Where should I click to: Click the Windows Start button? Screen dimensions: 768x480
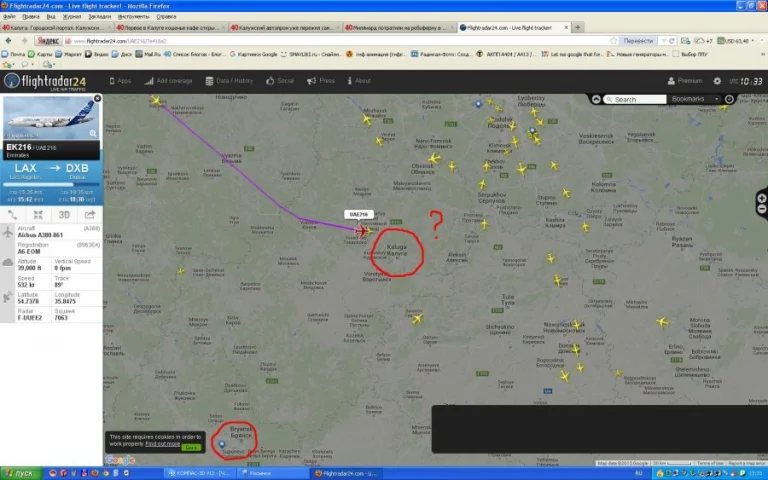pos(18,473)
